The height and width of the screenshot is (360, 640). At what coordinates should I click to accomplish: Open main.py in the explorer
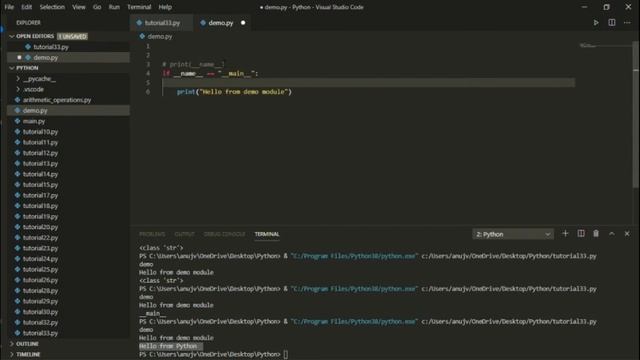[x=33, y=121]
